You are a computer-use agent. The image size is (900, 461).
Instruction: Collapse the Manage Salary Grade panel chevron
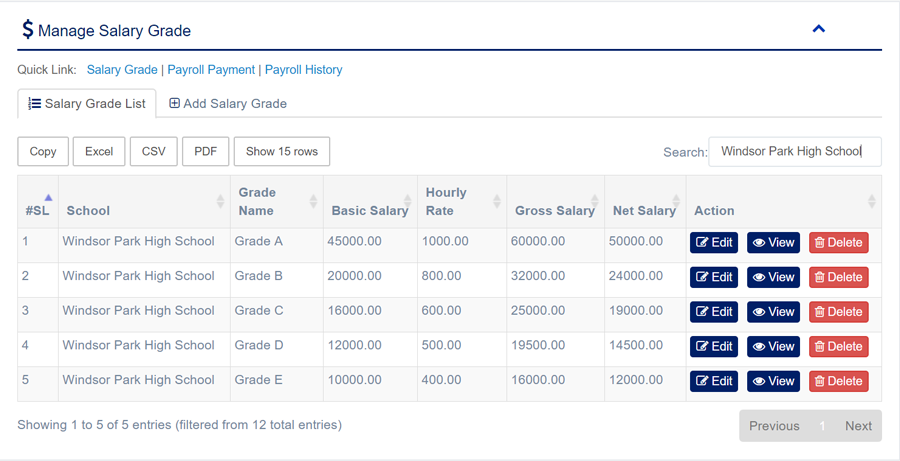818,29
